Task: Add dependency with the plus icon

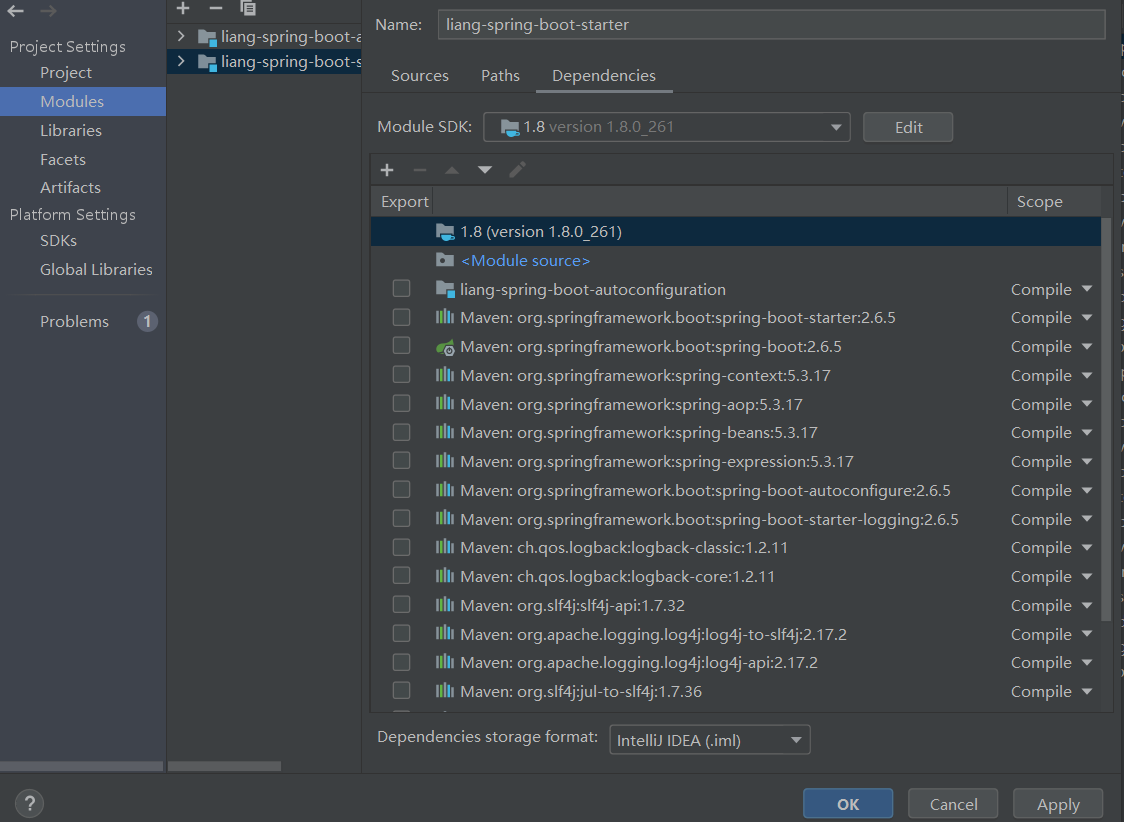Action: click(x=387, y=170)
